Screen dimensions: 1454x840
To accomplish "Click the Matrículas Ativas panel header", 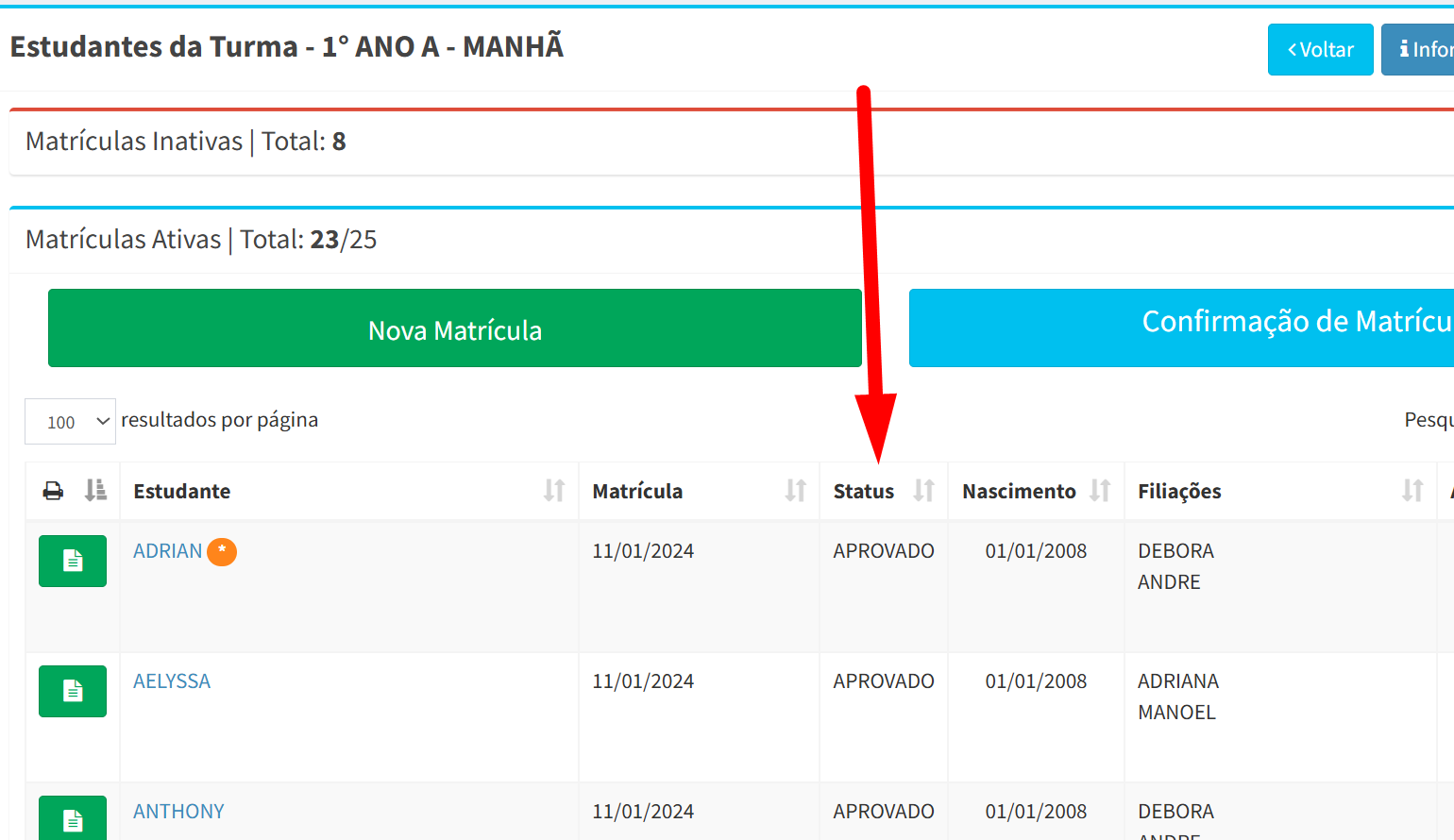I will pyautogui.click(x=201, y=240).
